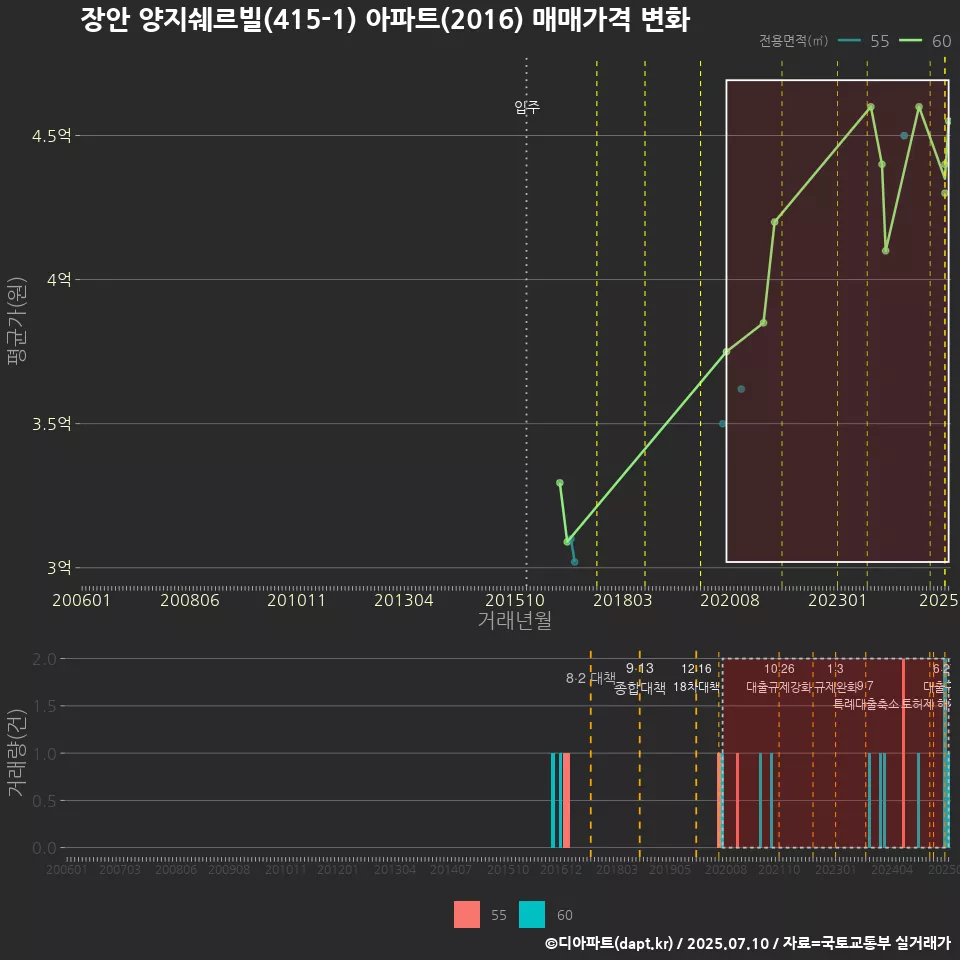Click the 0.0 label on volume axis
The image size is (960, 960).
[44, 848]
